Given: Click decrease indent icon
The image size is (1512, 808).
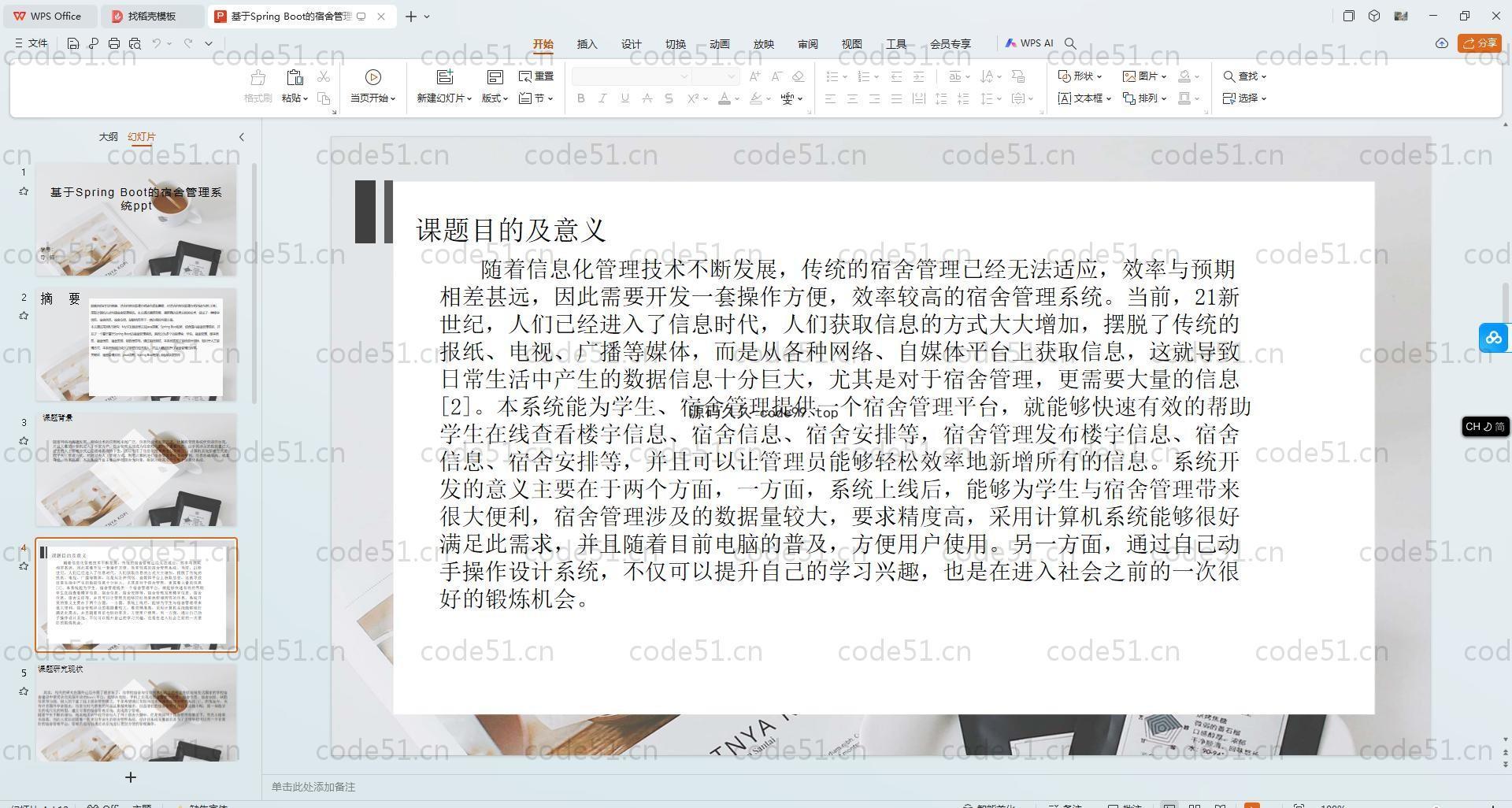Looking at the screenshot, I should tap(896, 76).
